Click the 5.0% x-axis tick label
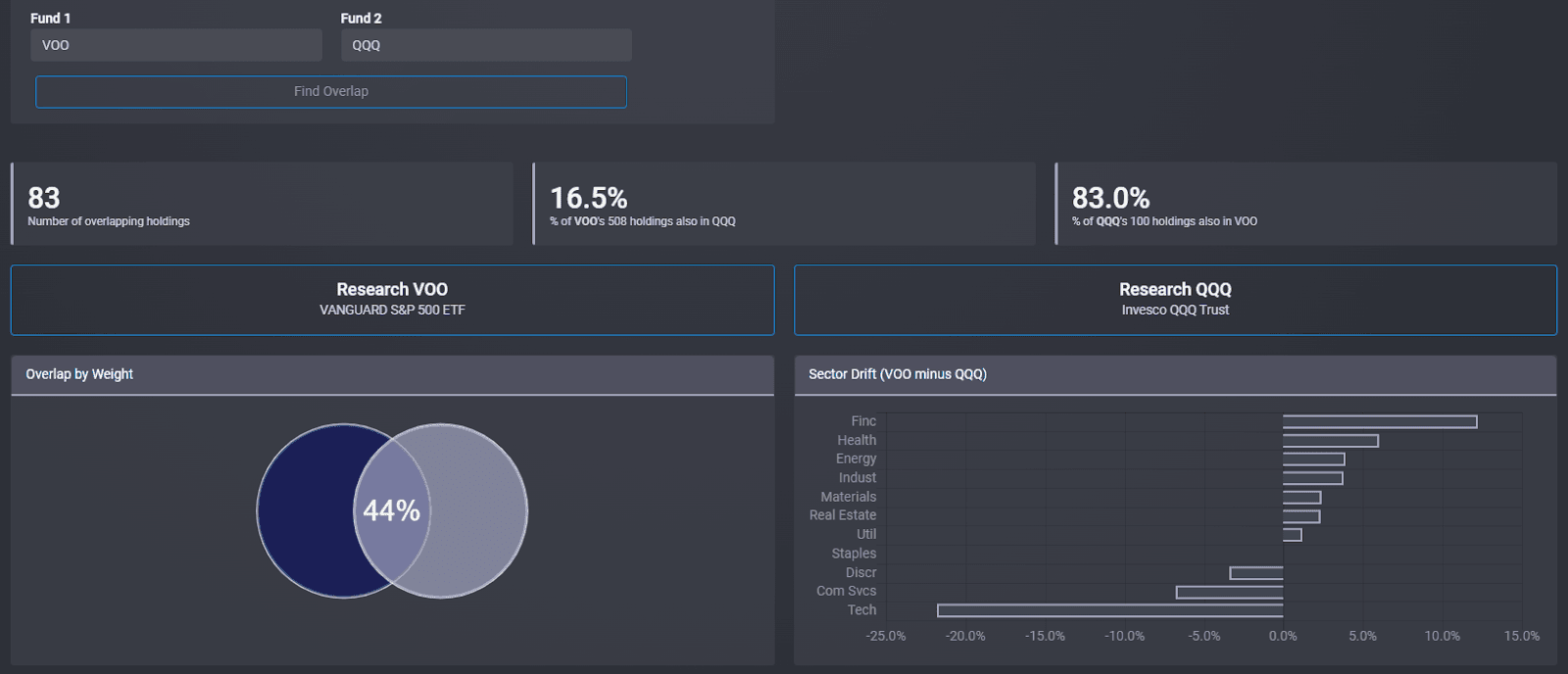The width and height of the screenshot is (1568, 674). pos(1362,636)
